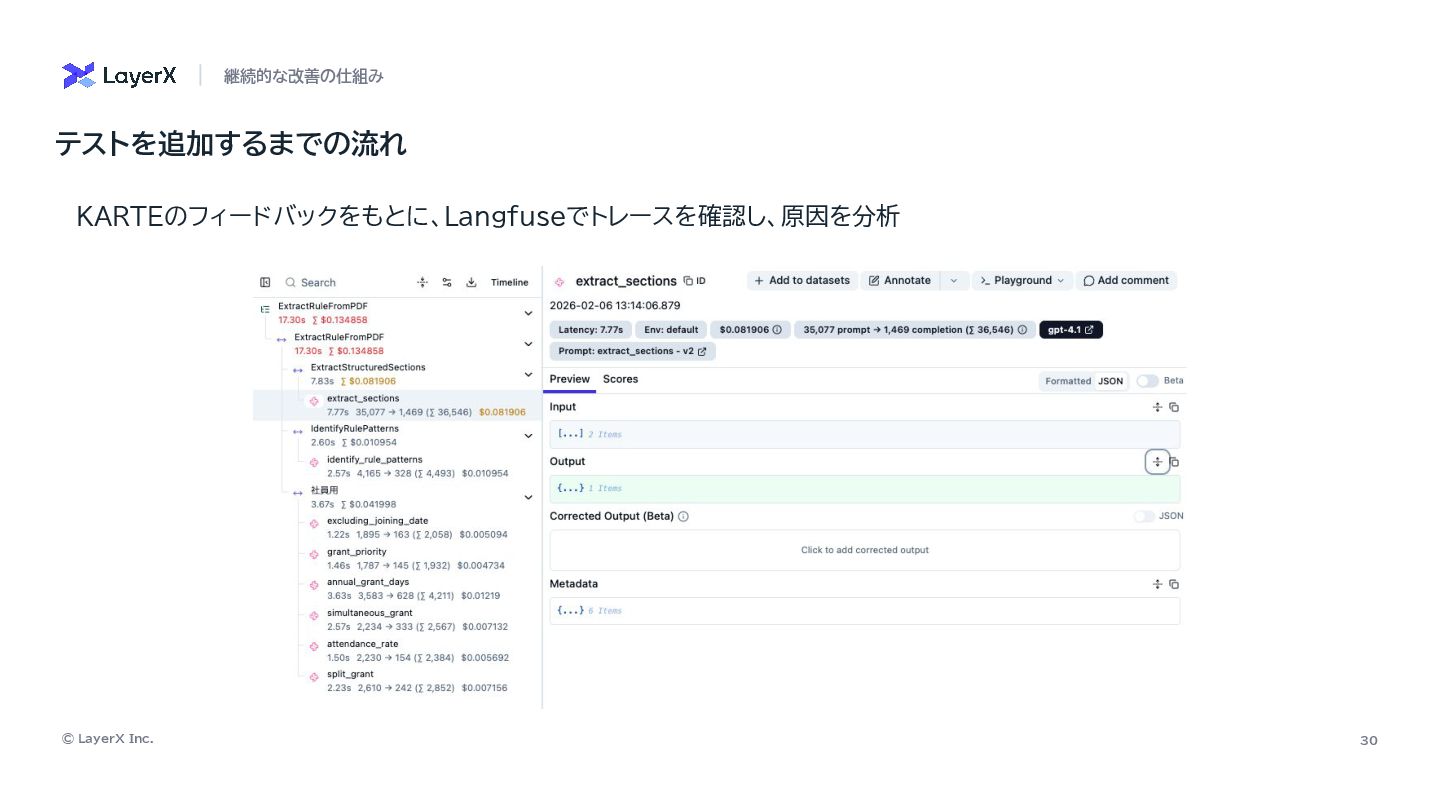Switch to the Scores tab
1440x810 pixels.
pos(620,379)
